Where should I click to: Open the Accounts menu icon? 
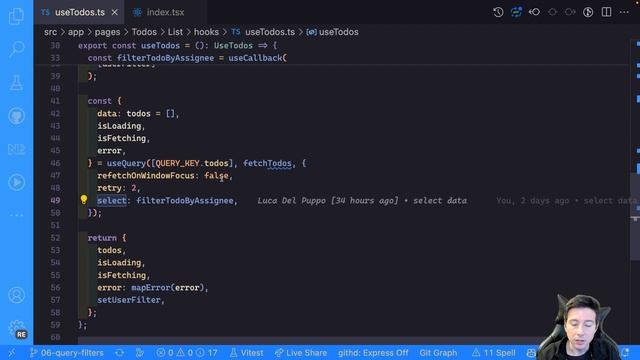pyautogui.click(x=16, y=295)
